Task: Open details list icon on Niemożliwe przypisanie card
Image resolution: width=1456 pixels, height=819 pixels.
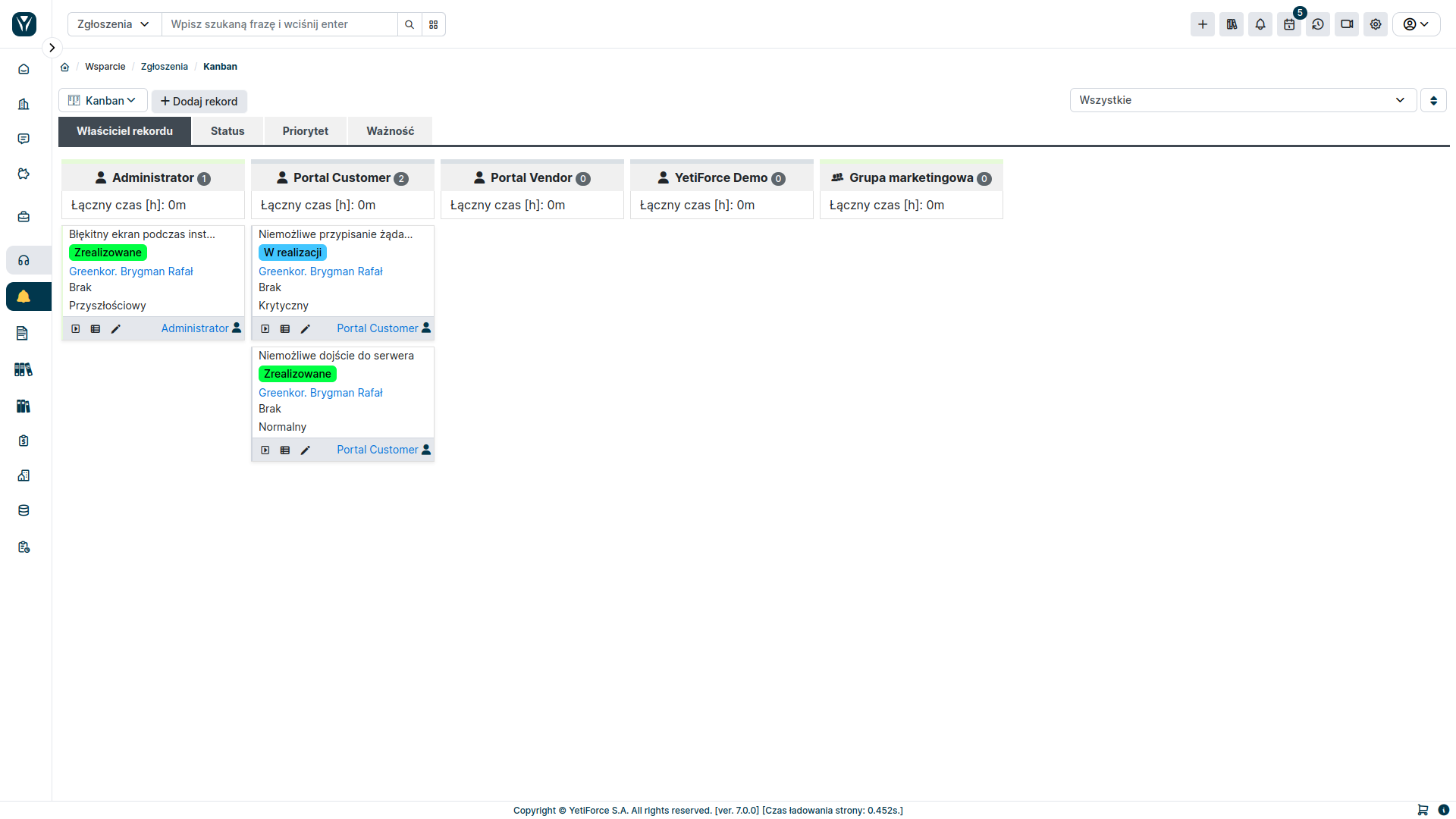Action: point(285,329)
